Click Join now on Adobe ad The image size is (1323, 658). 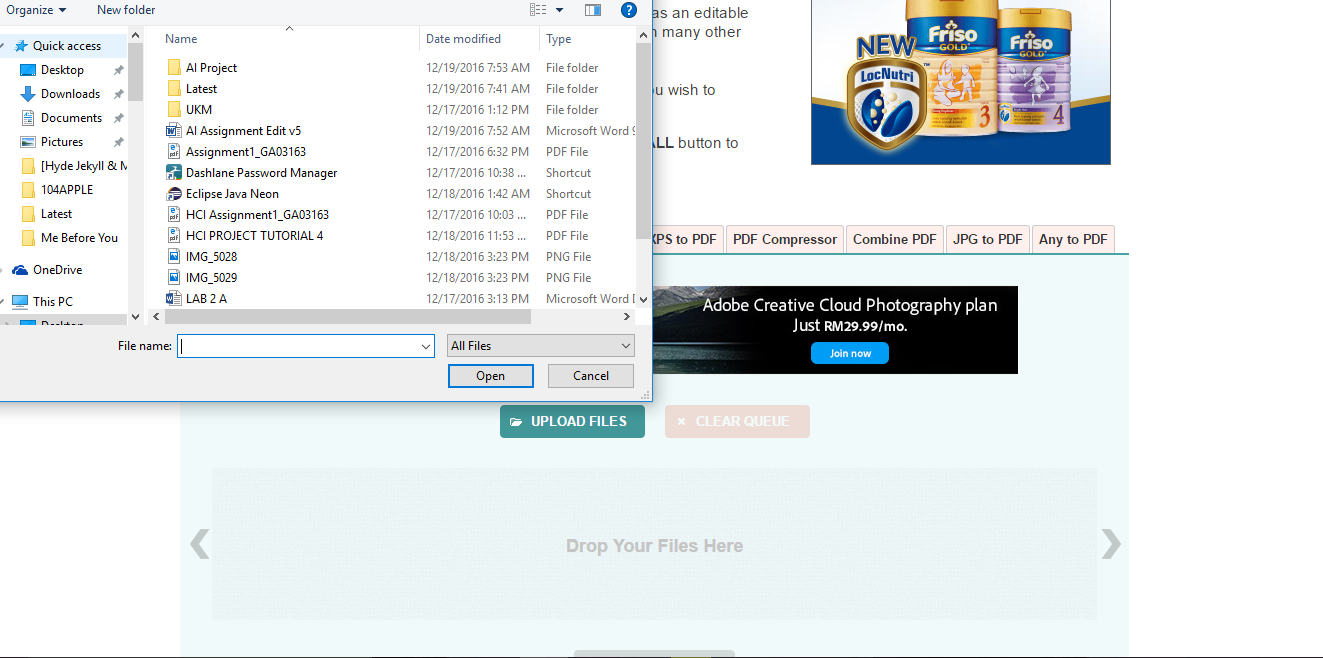click(x=850, y=353)
